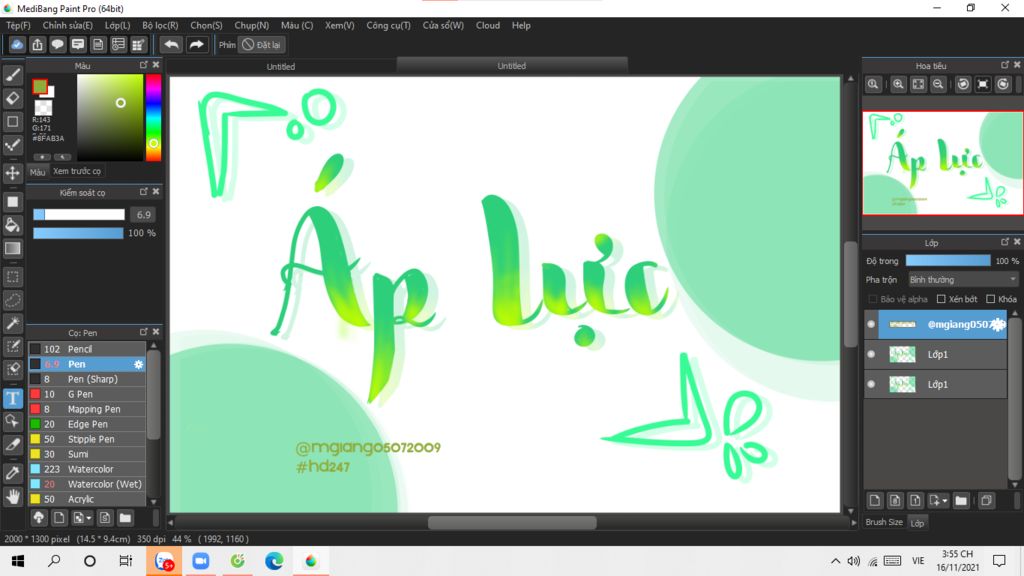Pop out the Cọ: Pen panel
The width and height of the screenshot is (1024, 576).
144,332
